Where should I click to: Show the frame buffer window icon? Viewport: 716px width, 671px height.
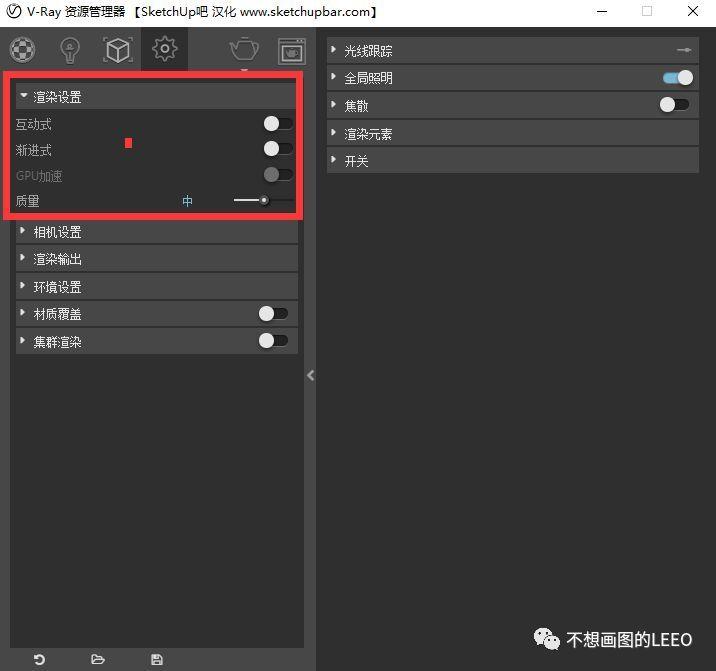pyautogui.click(x=292, y=51)
